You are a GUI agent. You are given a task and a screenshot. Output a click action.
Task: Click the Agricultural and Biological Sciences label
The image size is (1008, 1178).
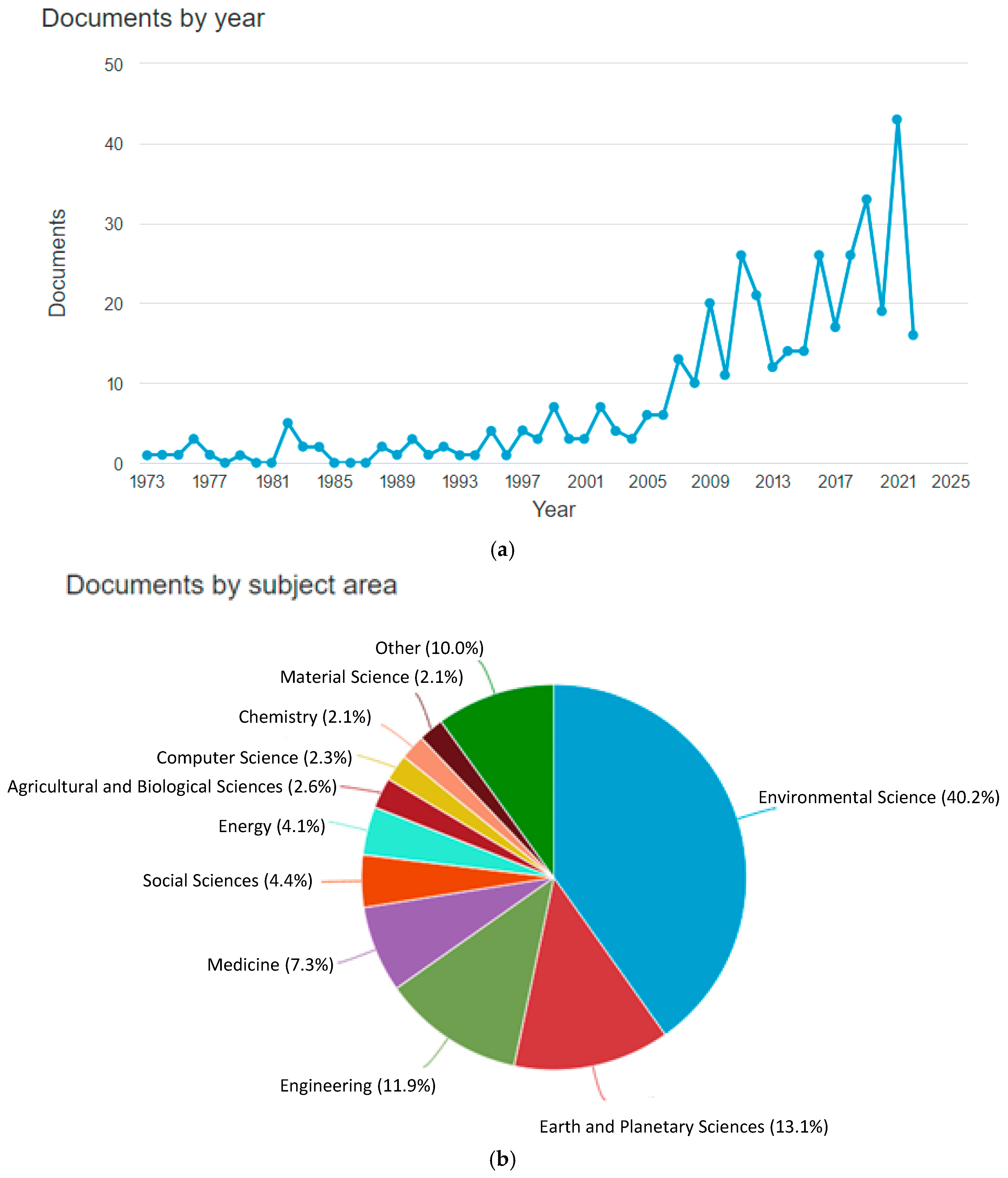[172, 786]
